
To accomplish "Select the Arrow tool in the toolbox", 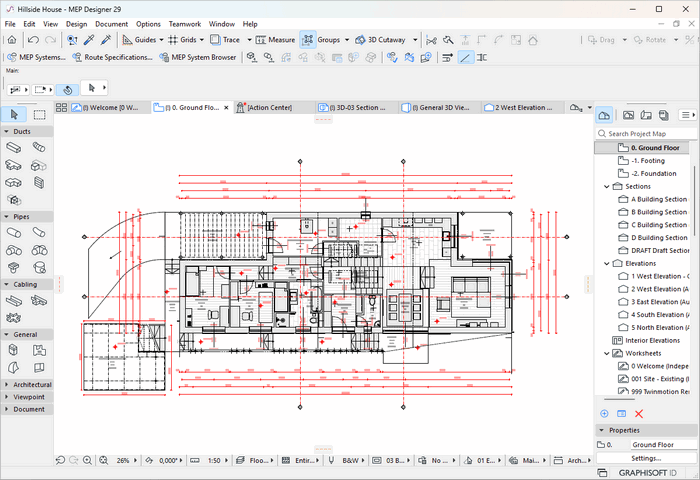I will point(13,115).
